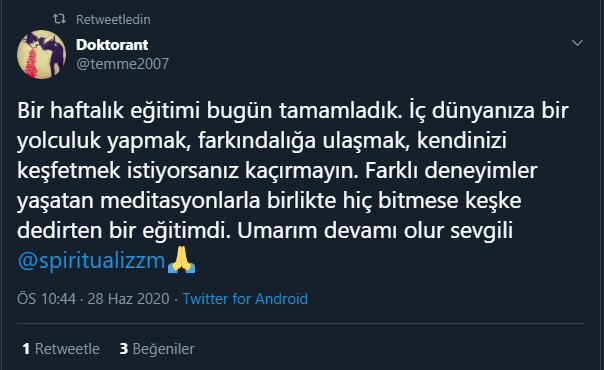
Task: View the 1 Retweetle list
Action: (61, 349)
